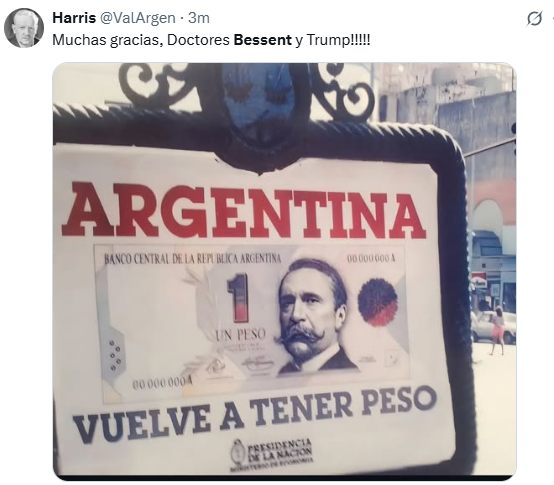Screen dimensions: 554x485
Task: Click the large numeral 1 on banknote
Action: click(240, 298)
